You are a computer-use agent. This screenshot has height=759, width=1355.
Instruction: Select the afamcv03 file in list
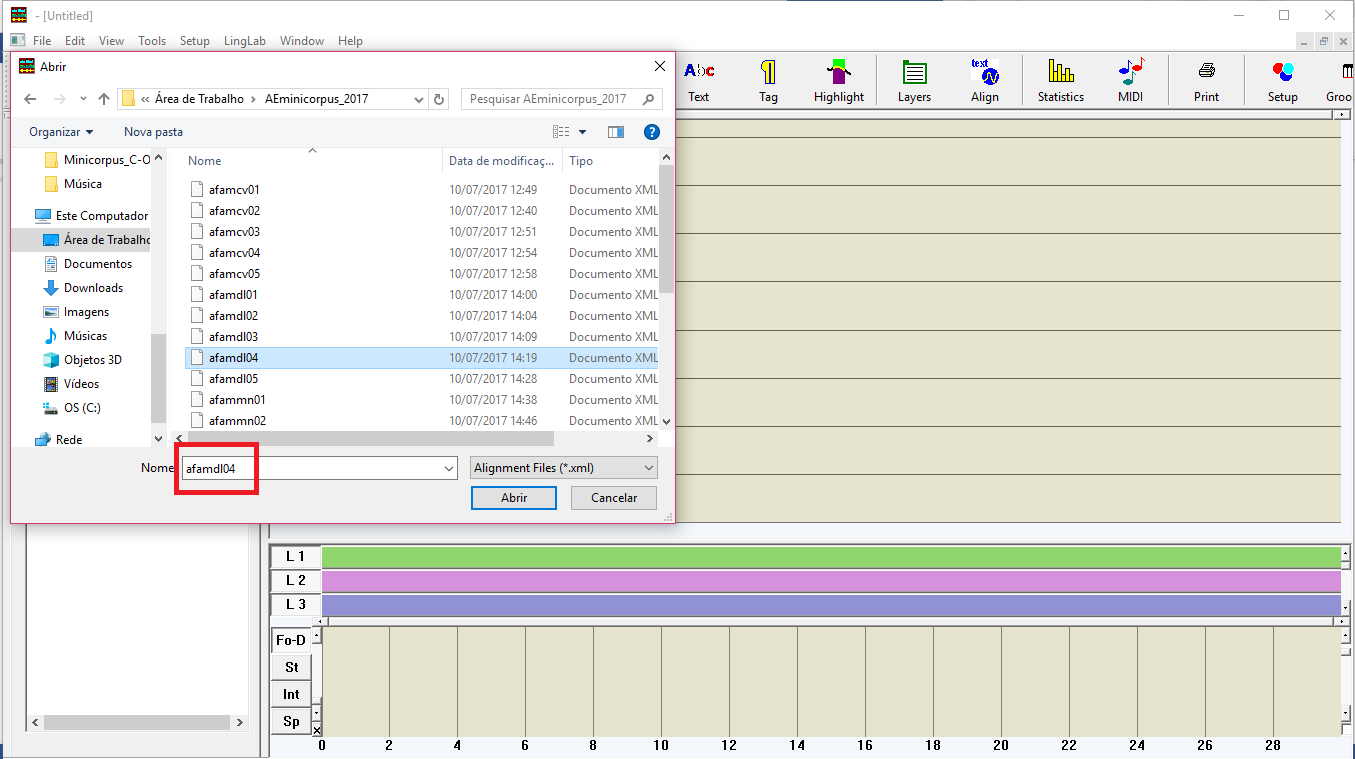coord(234,232)
